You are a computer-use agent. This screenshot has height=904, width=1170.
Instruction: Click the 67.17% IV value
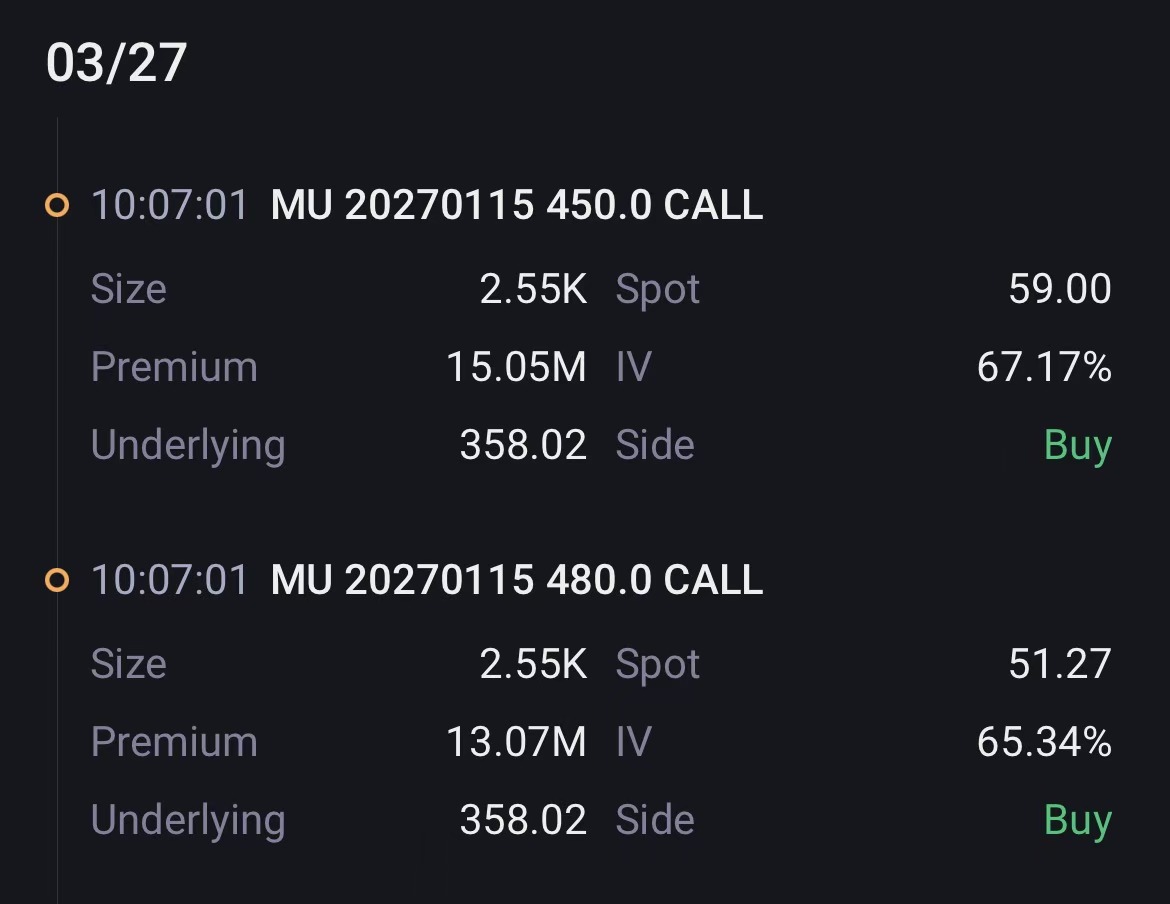coord(1044,367)
